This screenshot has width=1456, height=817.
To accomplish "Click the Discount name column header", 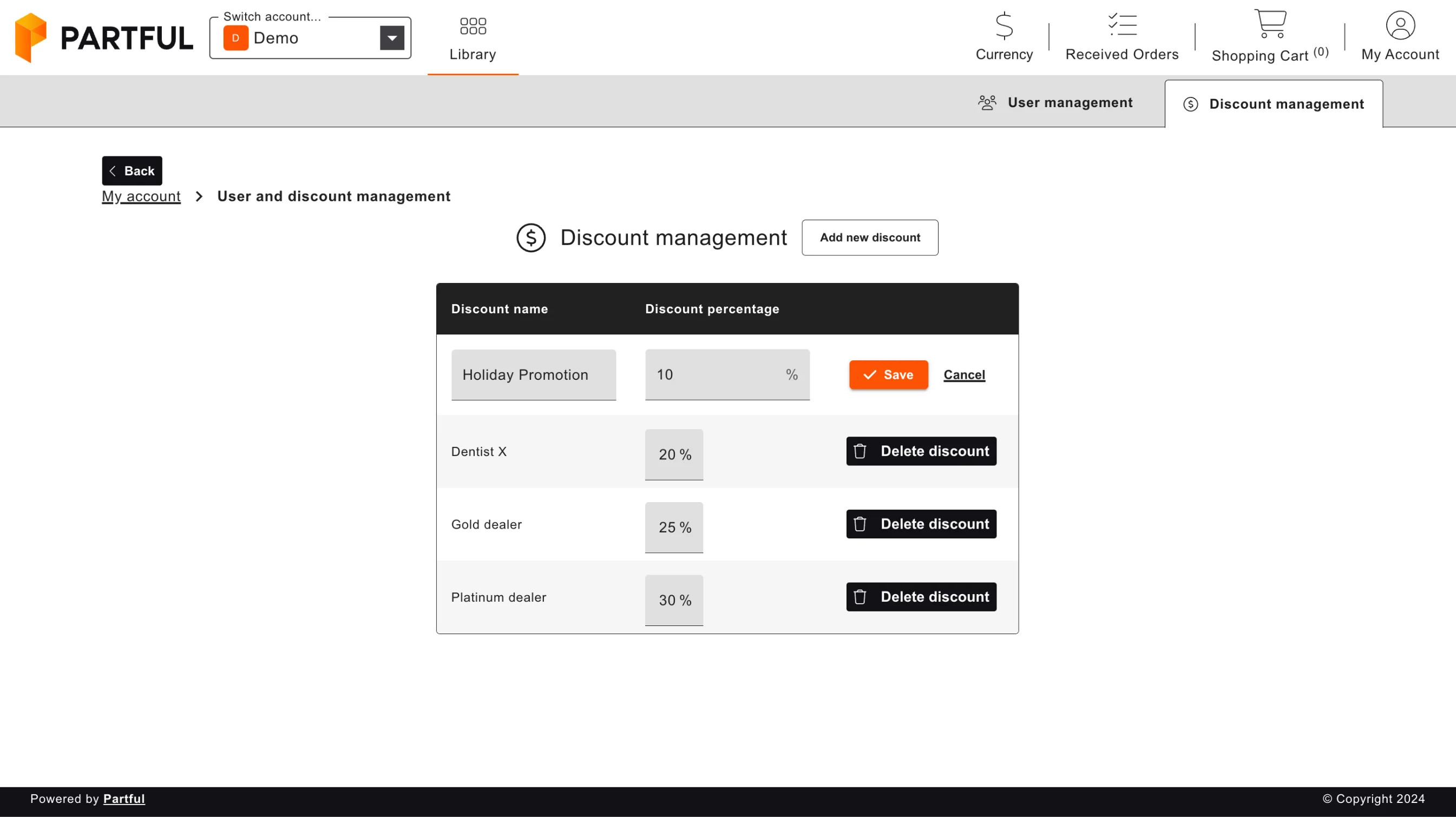I will pyautogui.click(x=499, y=309).
